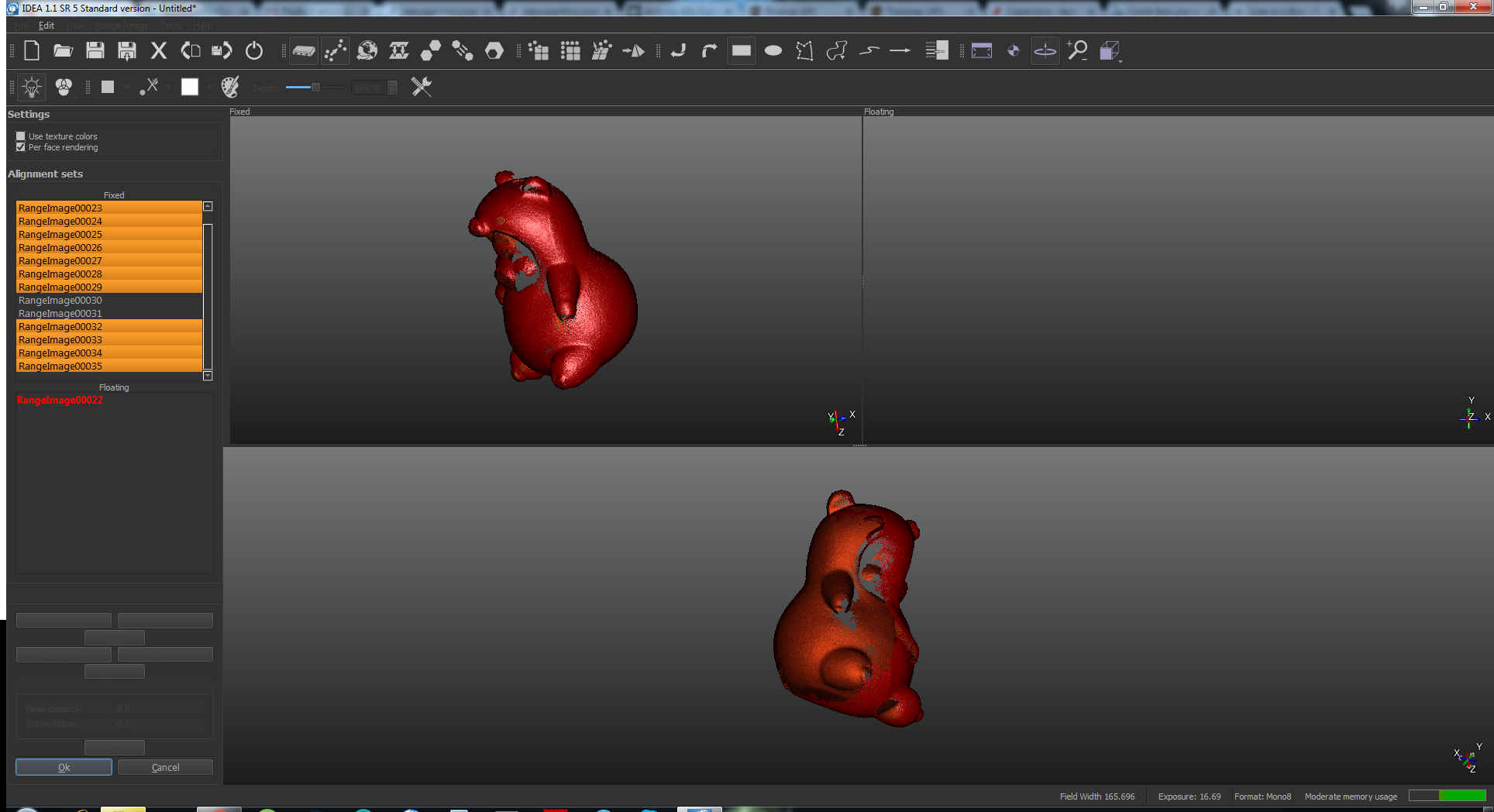The image size is (1494, 812).
Task: Click the downward arrows alignment icon
Action: [399, 51]
